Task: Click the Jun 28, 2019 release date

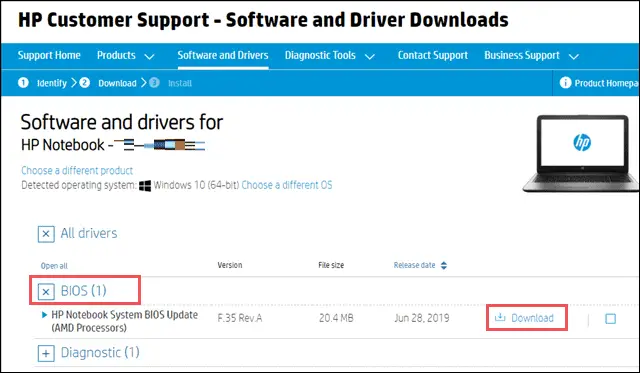Action: [422, 318]
